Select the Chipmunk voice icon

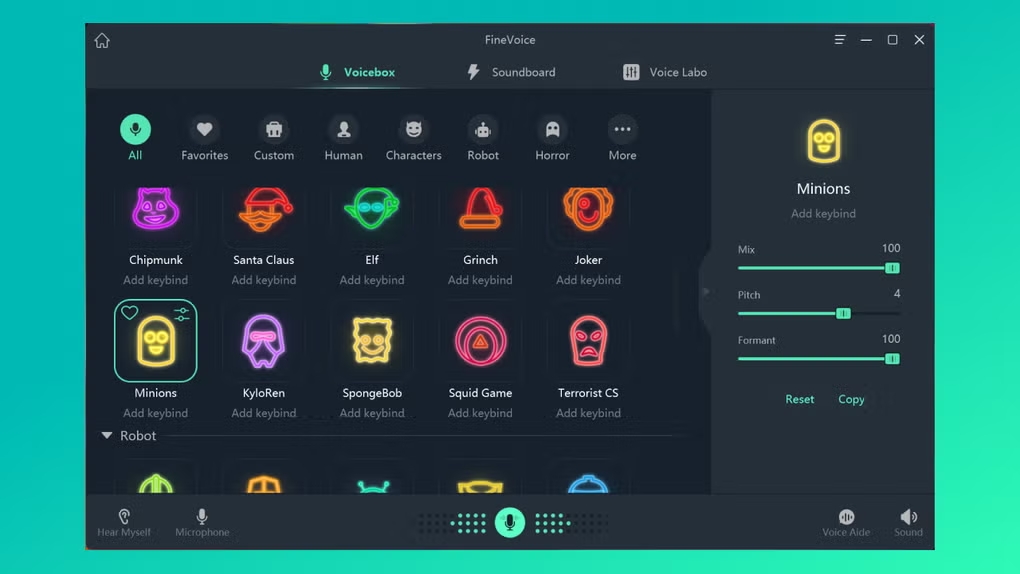tap(155, 211)
